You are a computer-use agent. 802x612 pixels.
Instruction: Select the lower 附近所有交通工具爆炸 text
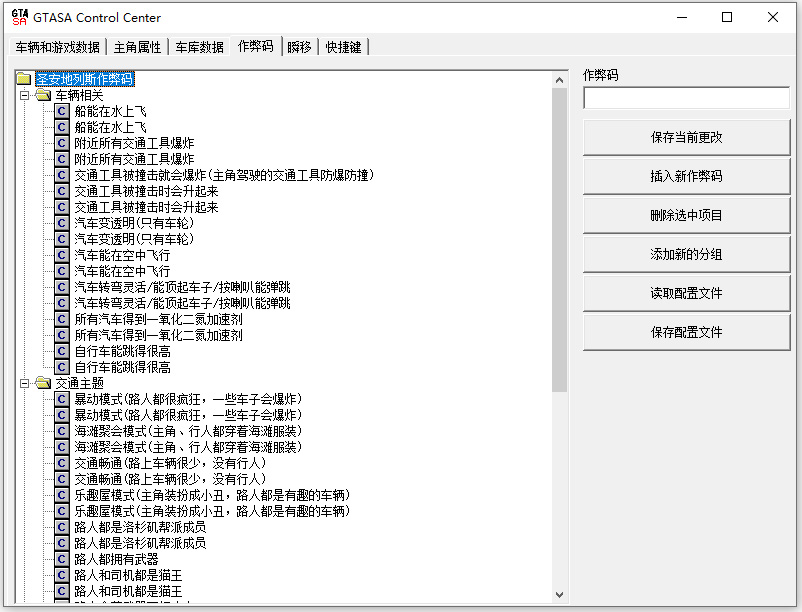point(134,159)
